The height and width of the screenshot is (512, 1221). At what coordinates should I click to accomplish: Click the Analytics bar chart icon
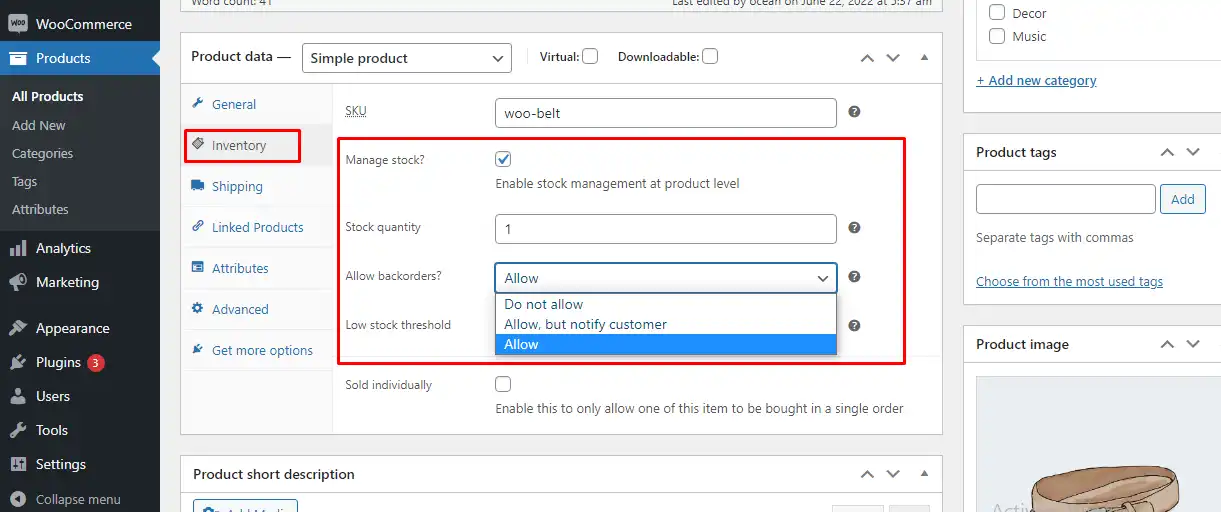pyautogui.click(x=18, y=248)
